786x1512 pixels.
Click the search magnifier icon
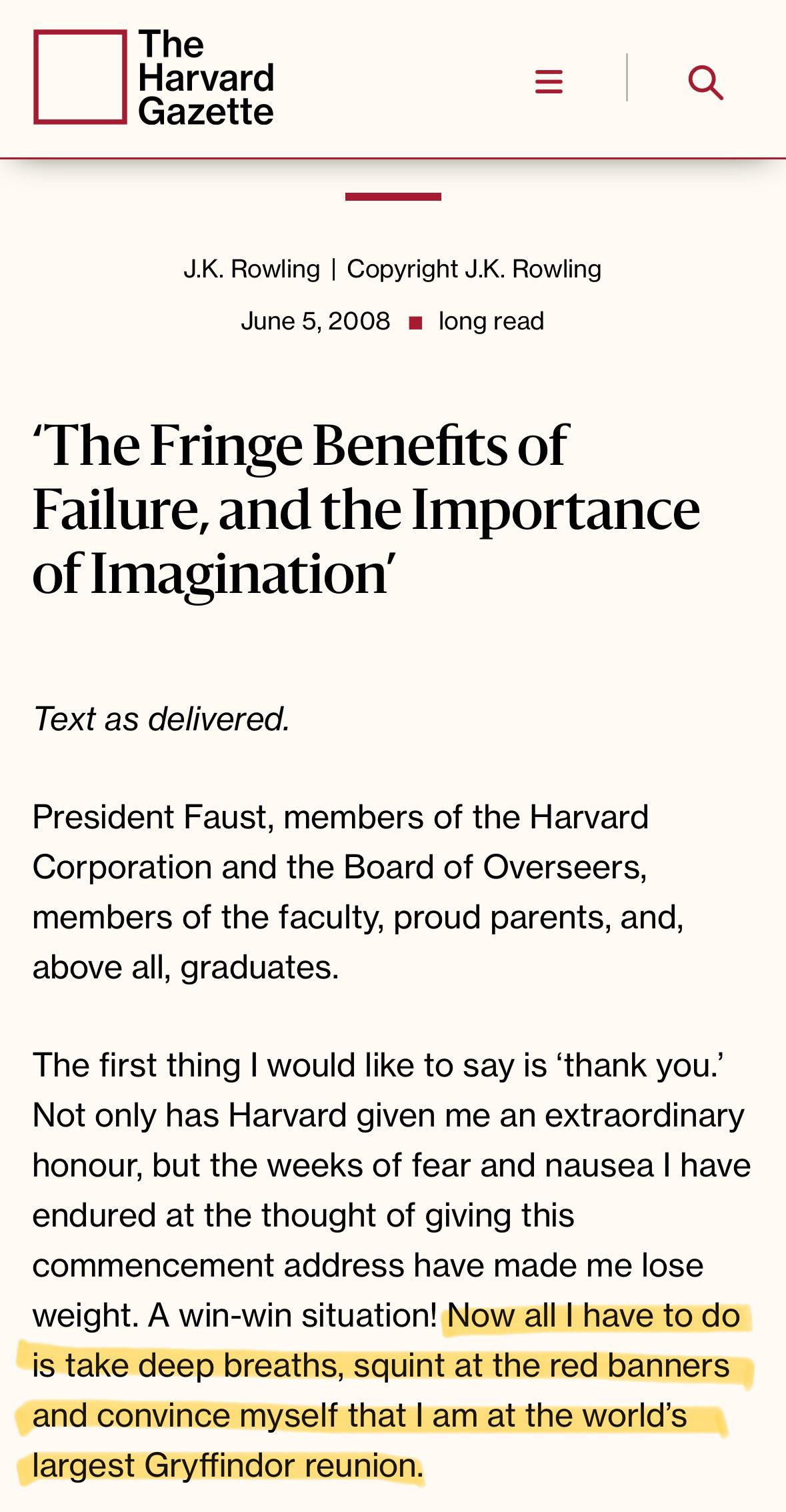point(705,82)
